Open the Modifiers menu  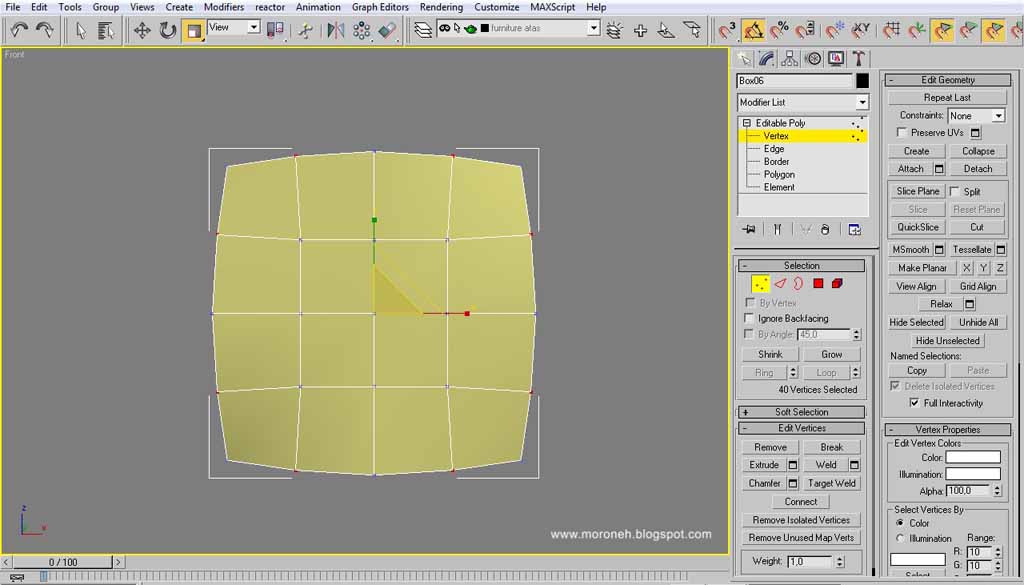223,7
